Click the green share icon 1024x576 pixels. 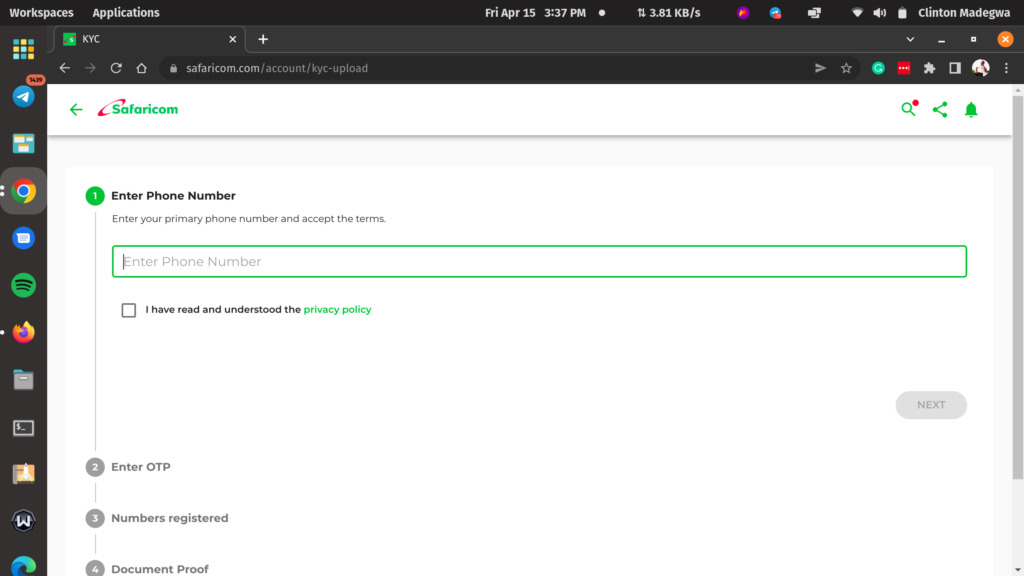click(x=940, y=109)
